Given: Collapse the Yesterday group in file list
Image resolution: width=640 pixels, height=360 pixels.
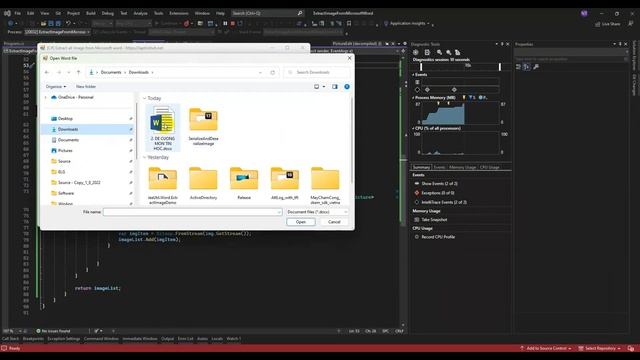Looking at the screenshot, I should pyautogui.click(x=144, y=157).
